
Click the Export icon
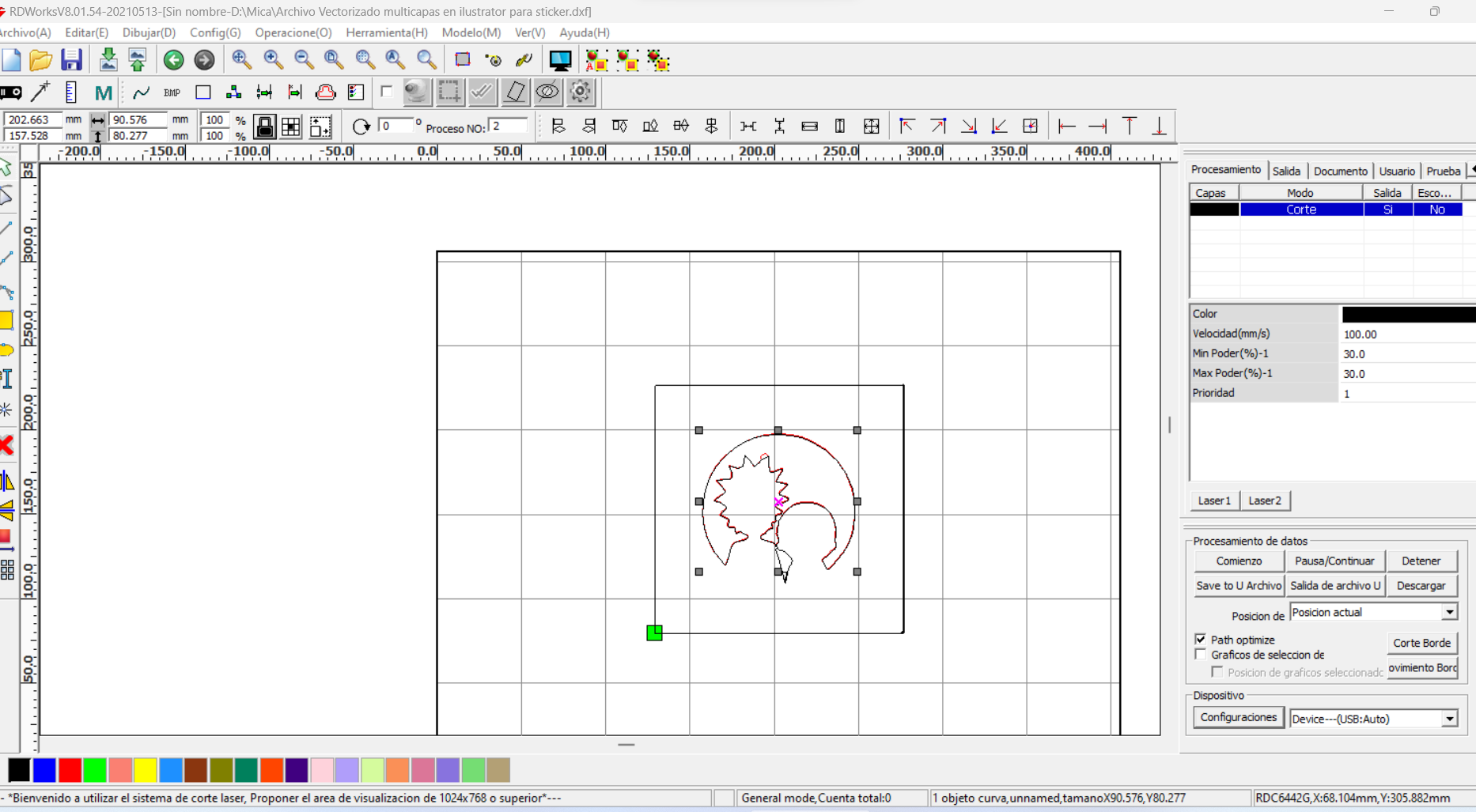pyautogui.click(x=138, y=60)
